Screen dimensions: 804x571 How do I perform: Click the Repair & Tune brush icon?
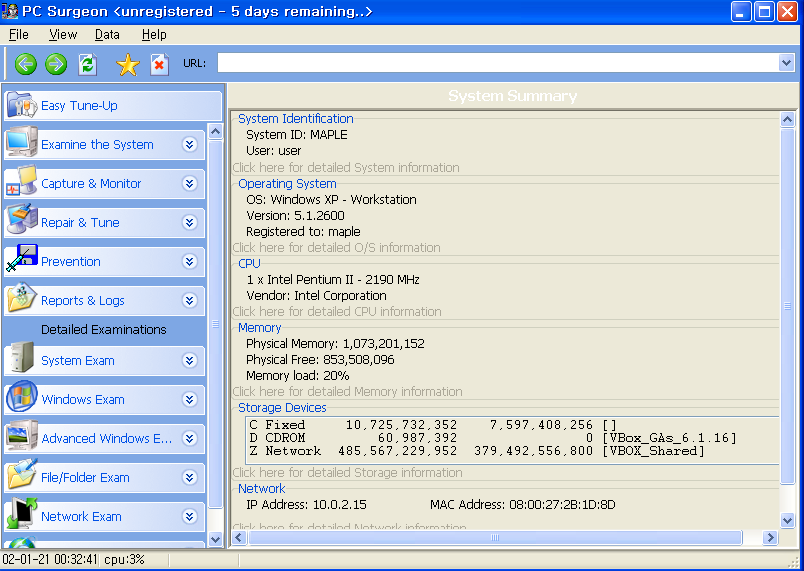pos(22,220)
